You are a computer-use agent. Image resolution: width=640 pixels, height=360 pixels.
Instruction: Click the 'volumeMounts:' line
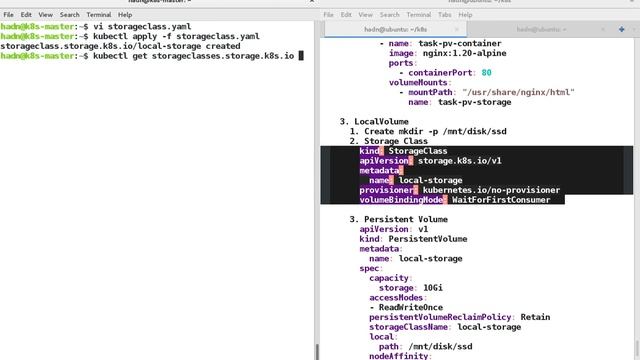[x=420, y=82]
